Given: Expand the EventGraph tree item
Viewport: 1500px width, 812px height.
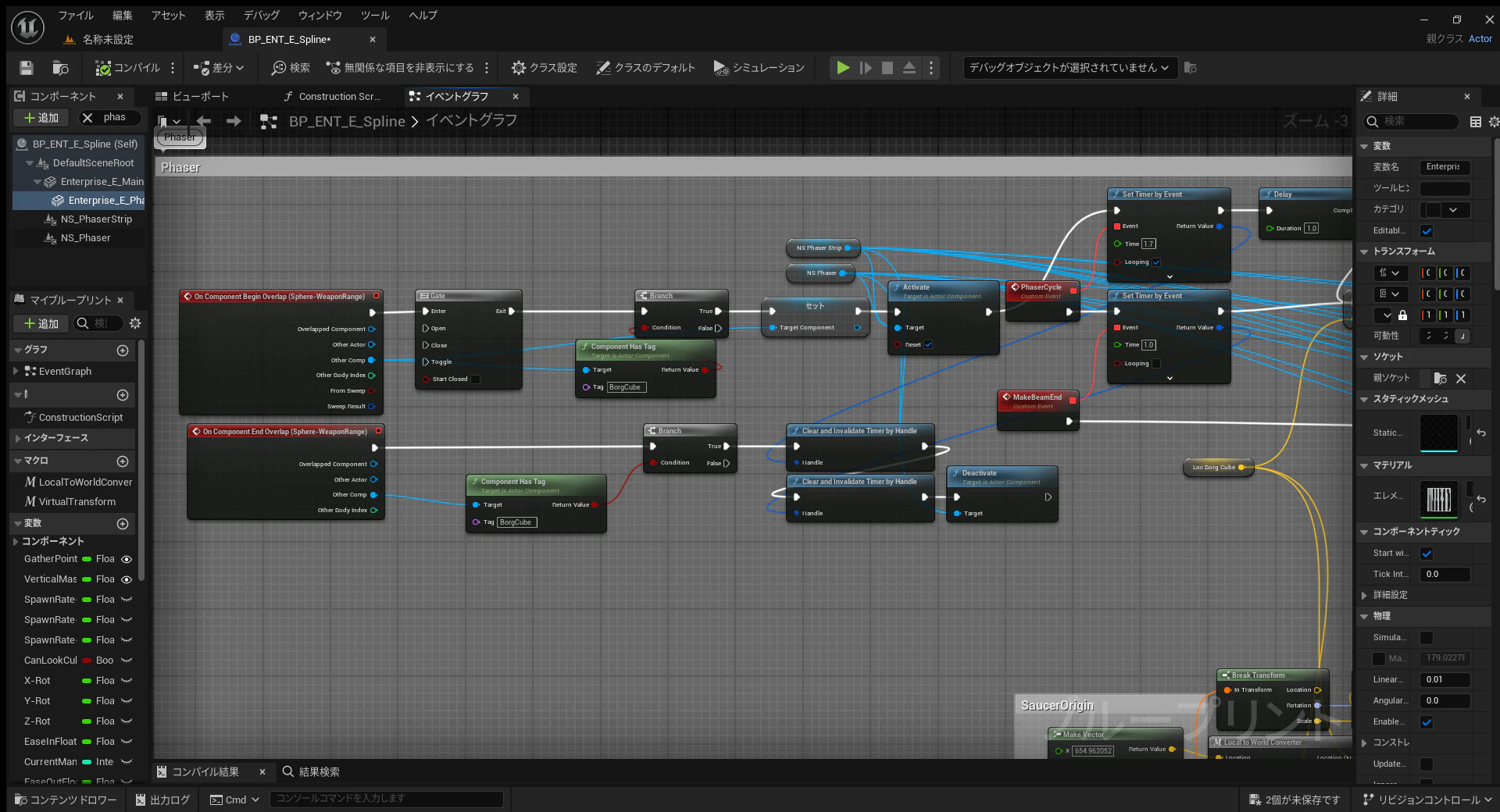Looking at the screenshot, I should [x=16, y=371].
